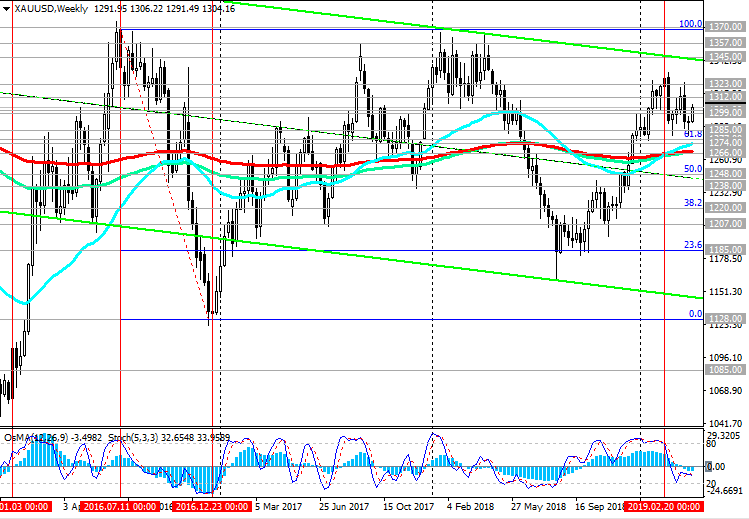Select the 1370.00 price level label
This screenshot has width=749, height=519.
click(726, 27)
